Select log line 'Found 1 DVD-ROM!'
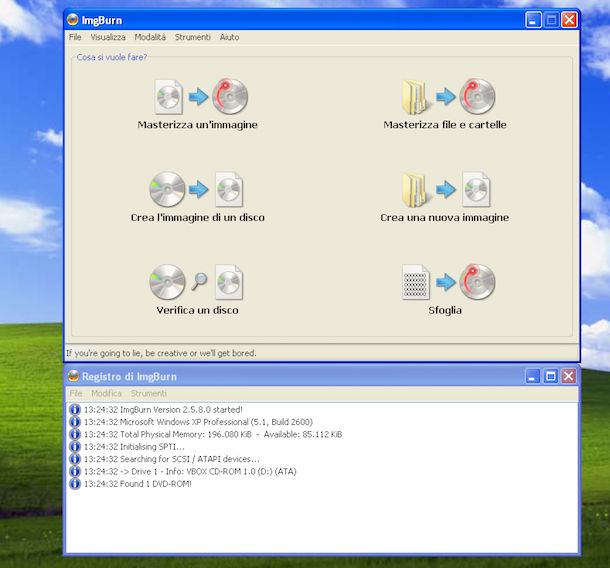Viewport: 610px width, 568px height. pyautogui.click(x=138, y=484)
